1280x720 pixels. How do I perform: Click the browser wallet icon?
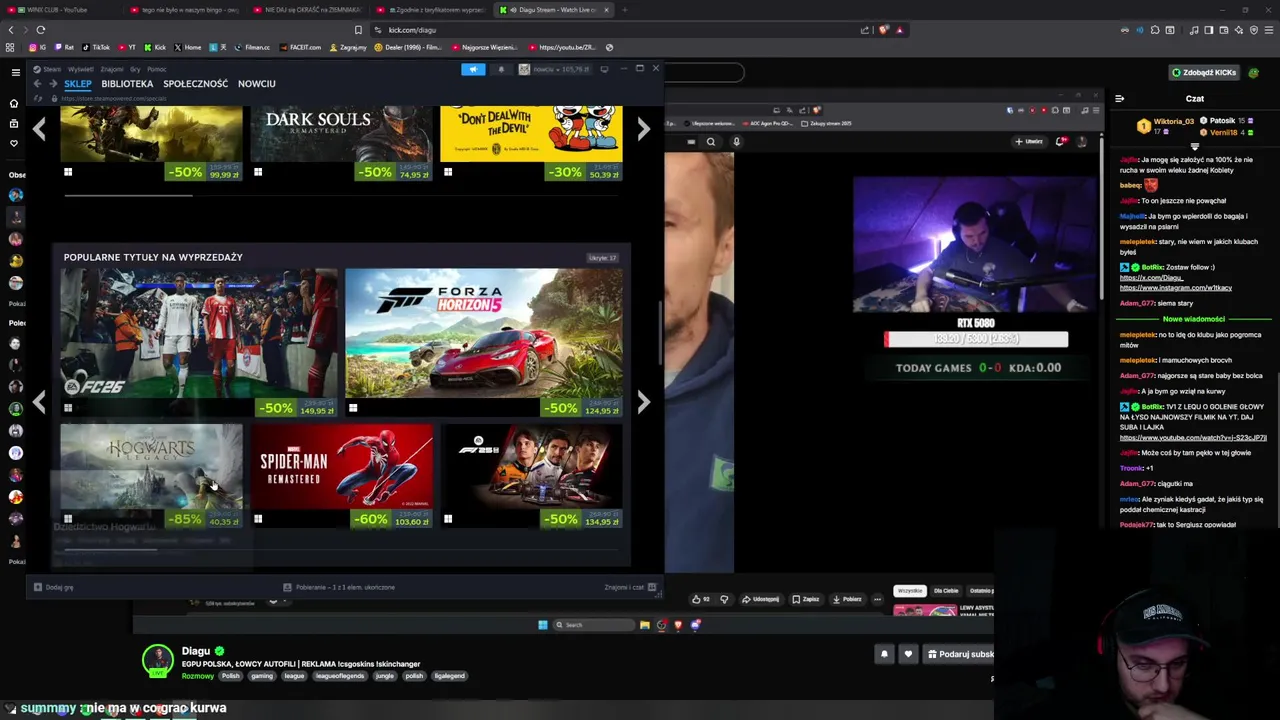[x=1223, y=30]
